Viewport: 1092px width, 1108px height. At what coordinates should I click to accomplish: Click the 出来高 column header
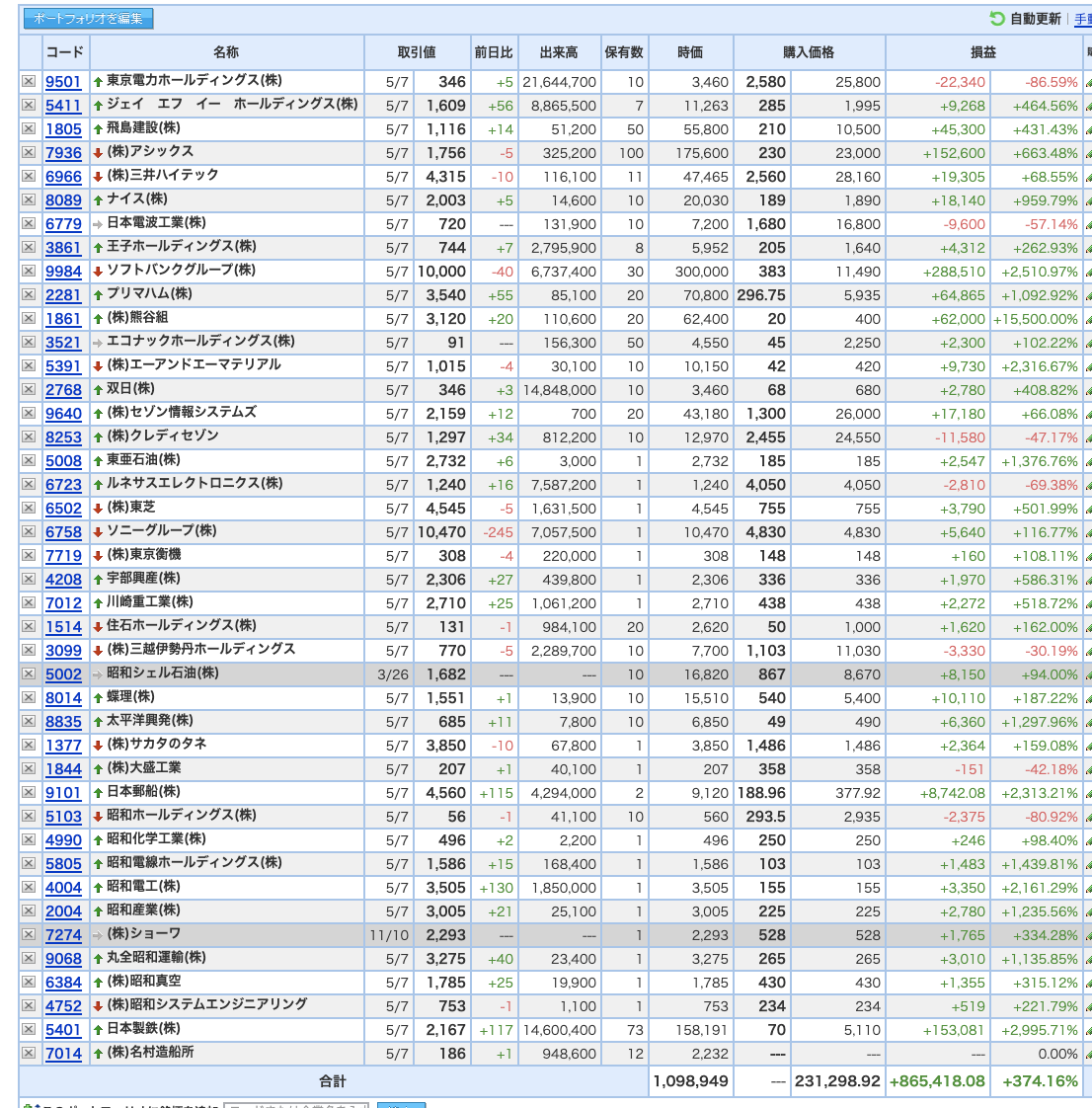(559, 52)
